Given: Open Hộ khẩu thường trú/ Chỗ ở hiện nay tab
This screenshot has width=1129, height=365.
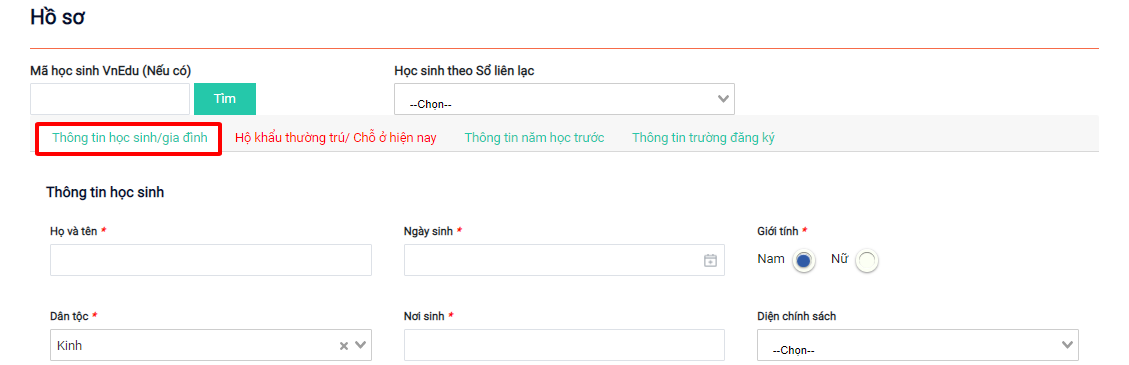Looking at the screenshot, I should point(336,138).
